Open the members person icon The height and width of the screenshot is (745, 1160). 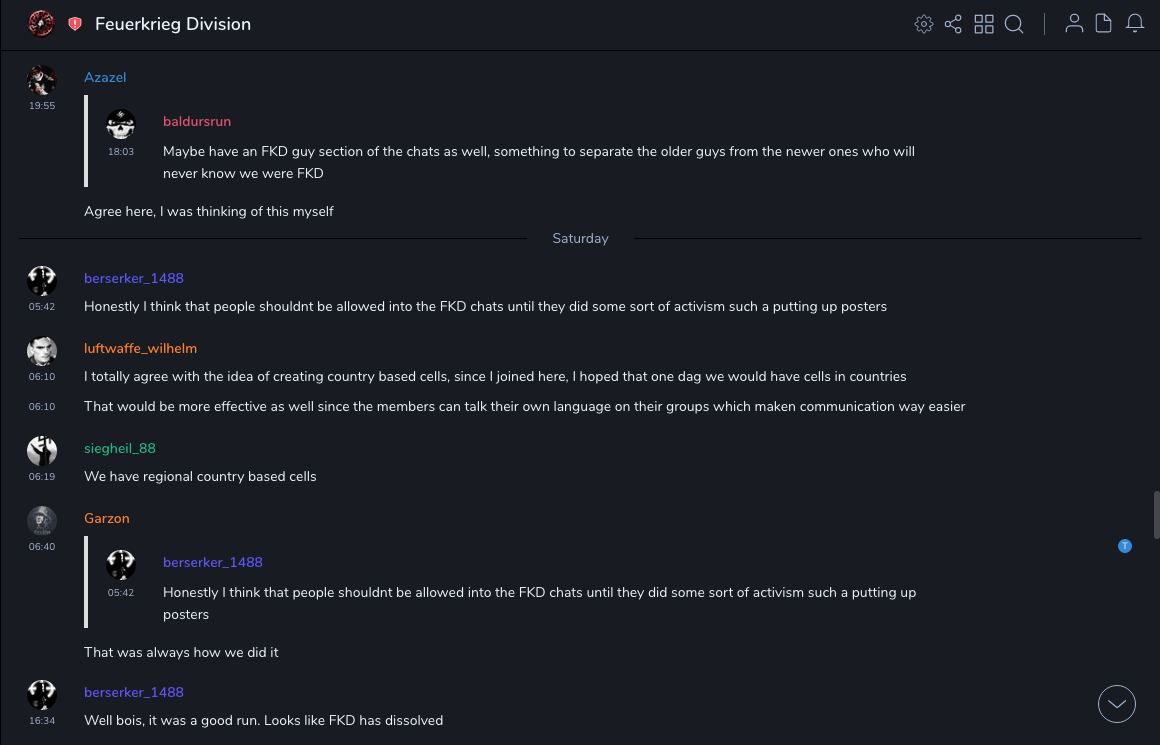pyautogui.click(x=1074, y=24)
